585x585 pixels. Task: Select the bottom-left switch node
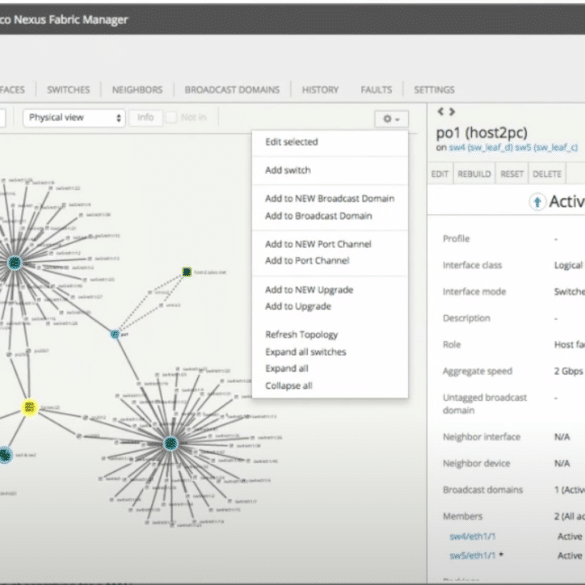(x=5, y=455)
